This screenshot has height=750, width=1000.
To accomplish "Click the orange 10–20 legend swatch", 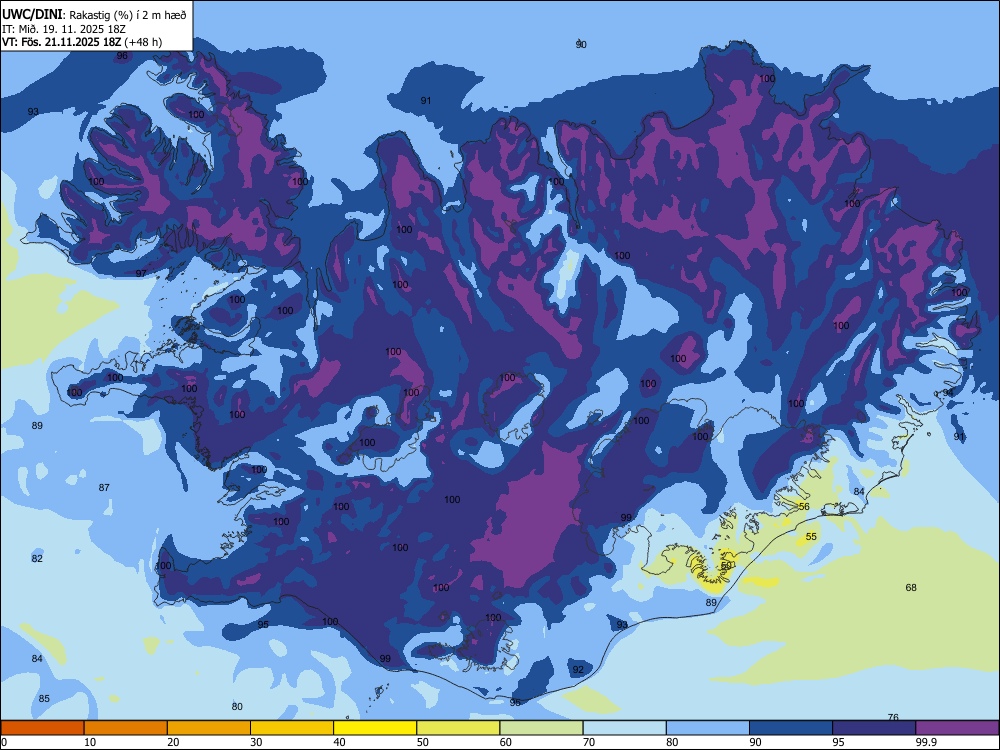I will (x=126, y=728).
